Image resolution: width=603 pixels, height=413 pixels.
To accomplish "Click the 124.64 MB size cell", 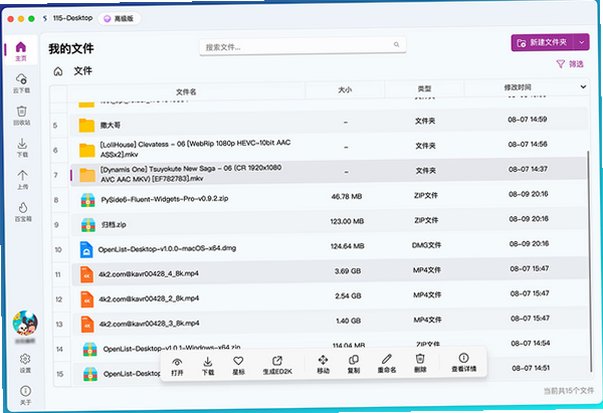I will [x=347, y=246].
